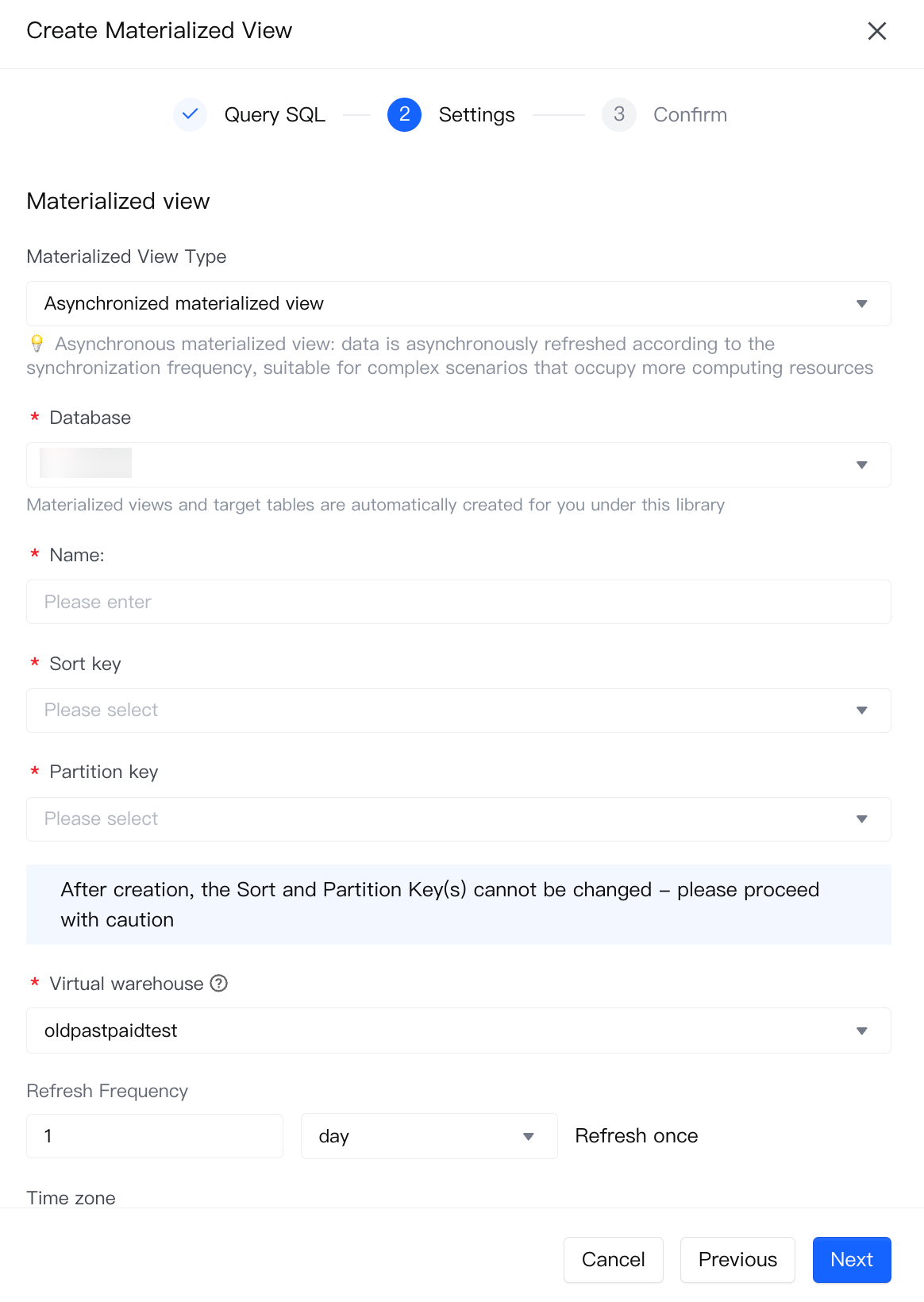This screenshot has width=924, height=1302.
Task: Select the Settings step label
Action: 476,115
